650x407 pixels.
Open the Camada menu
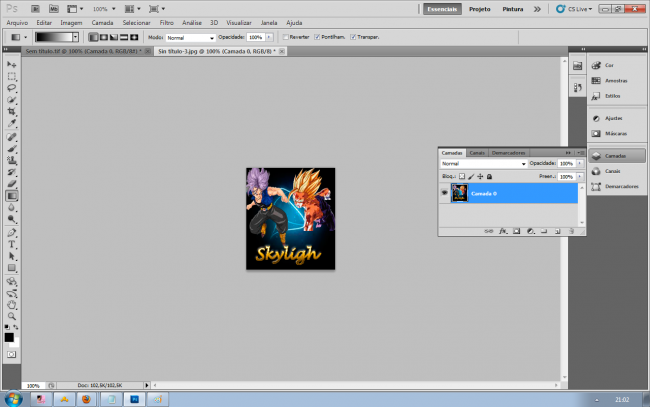[102, 23]
